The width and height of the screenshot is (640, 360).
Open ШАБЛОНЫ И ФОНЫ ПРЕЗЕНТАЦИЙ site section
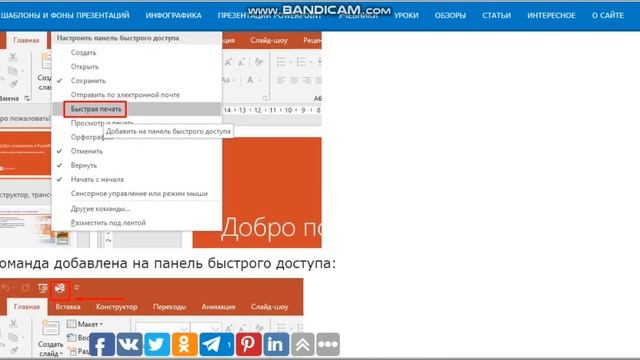click(65, 16)
